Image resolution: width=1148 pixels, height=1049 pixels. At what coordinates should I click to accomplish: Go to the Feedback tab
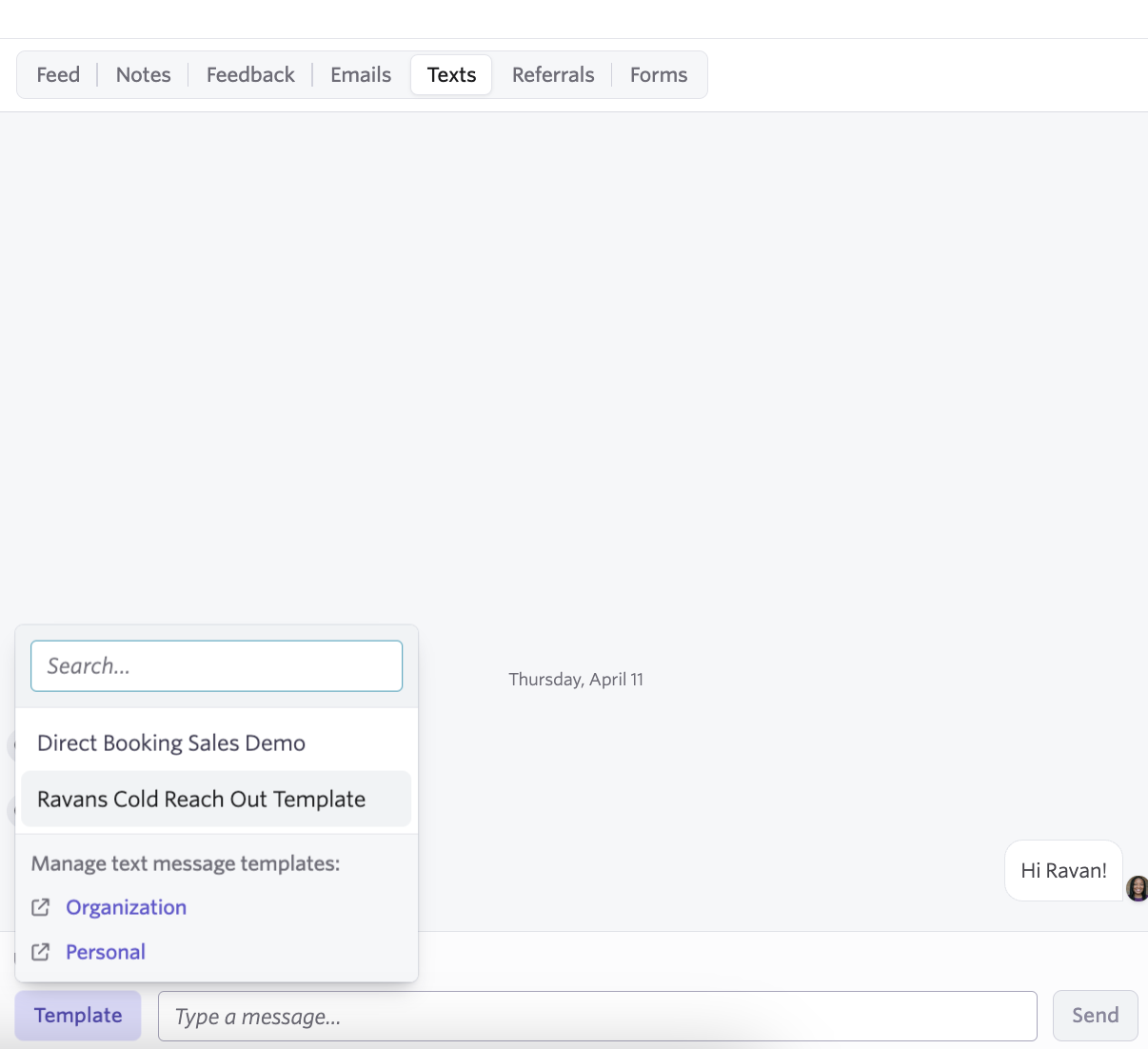tap(250, 74)
